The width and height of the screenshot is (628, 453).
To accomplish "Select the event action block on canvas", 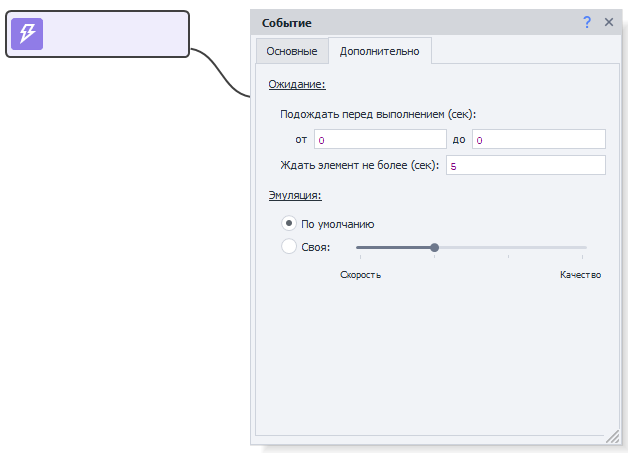I will [110, 34].
